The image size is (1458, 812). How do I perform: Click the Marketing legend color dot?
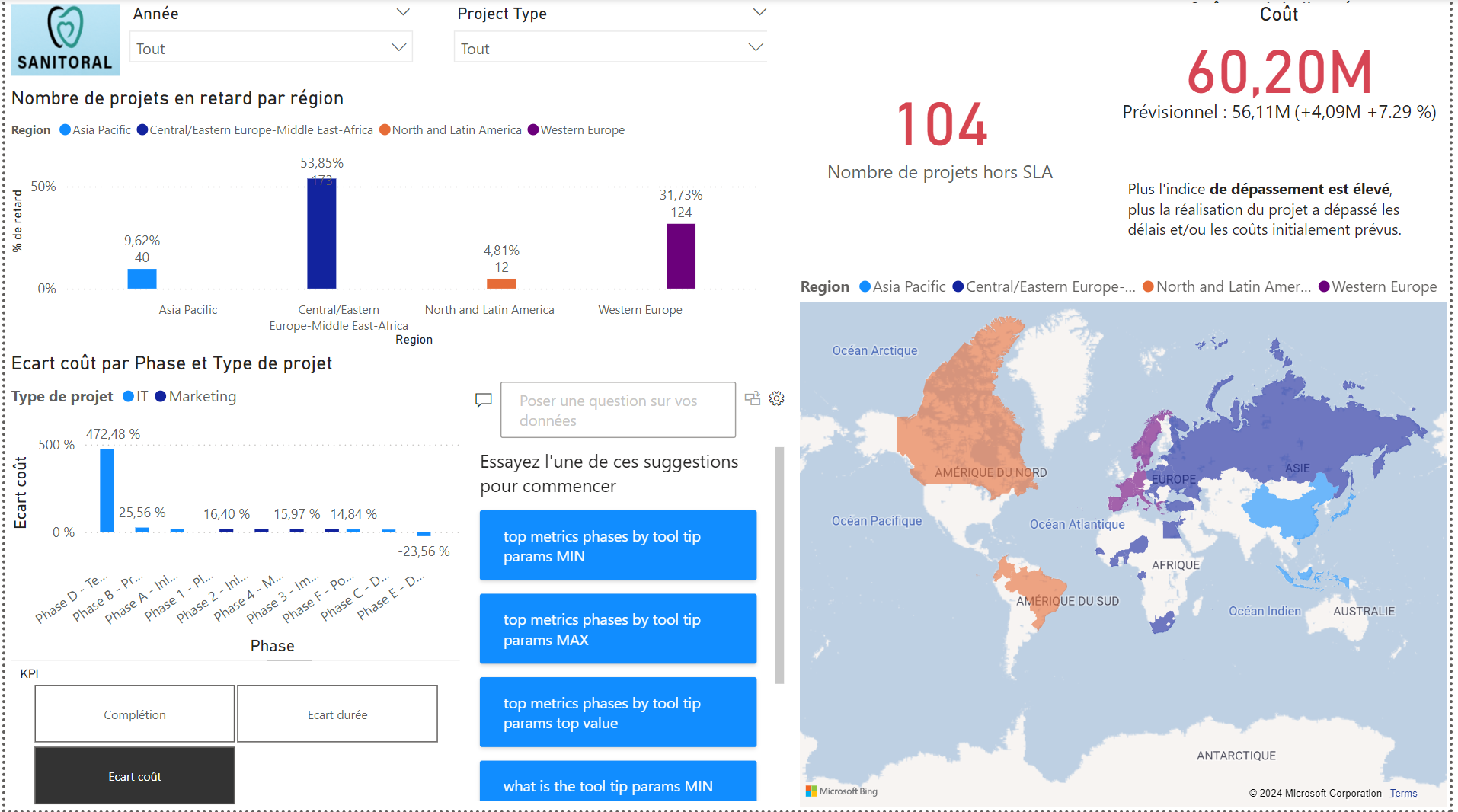(160, 396)
